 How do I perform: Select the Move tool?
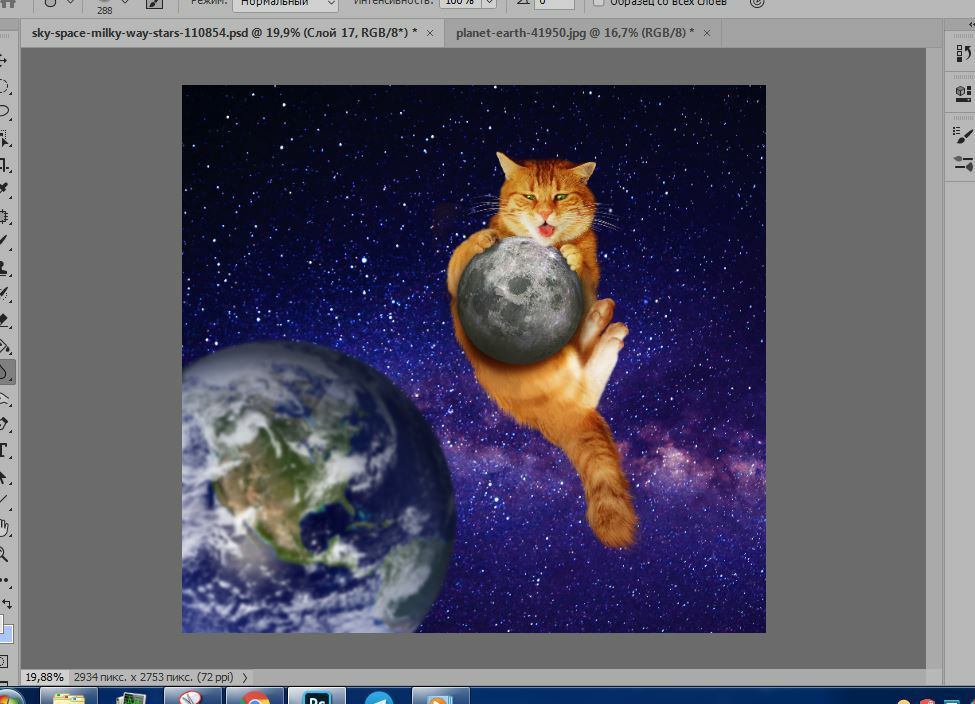tap(4, 59)
